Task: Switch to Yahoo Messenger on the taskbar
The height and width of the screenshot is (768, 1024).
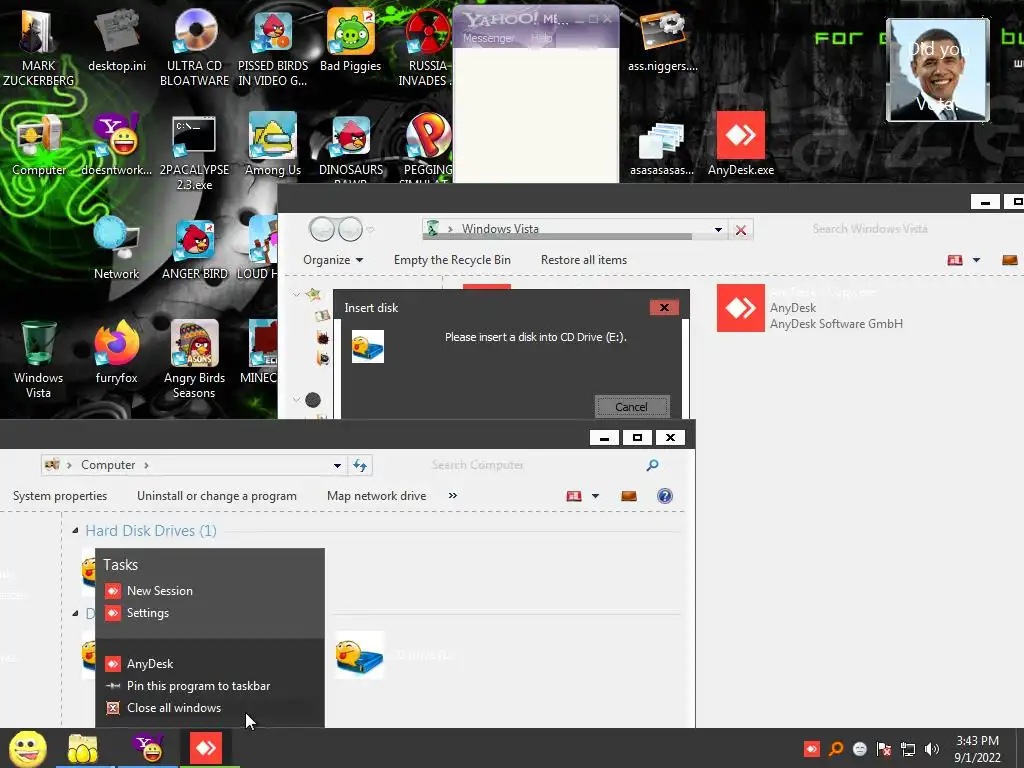Action: (x=148, y=748)
